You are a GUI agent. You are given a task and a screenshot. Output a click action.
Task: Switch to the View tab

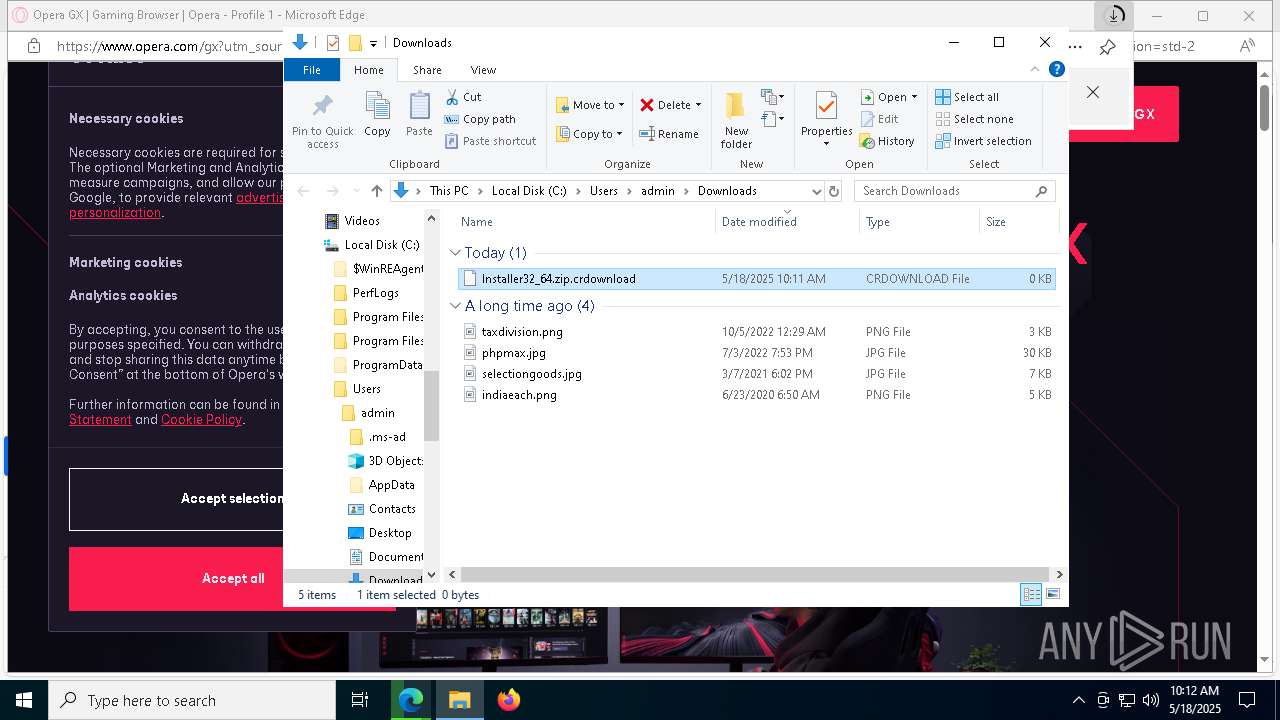[x=483, y=70]
